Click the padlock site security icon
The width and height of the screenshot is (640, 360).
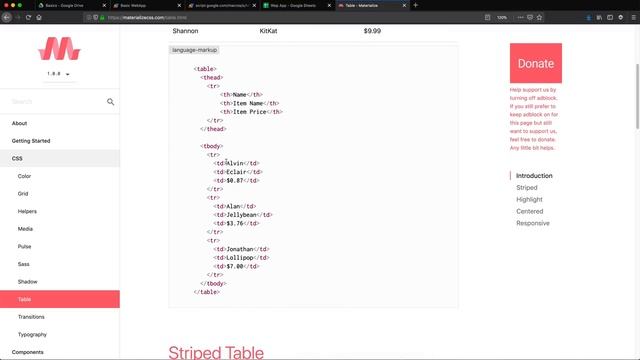point(102,18)
